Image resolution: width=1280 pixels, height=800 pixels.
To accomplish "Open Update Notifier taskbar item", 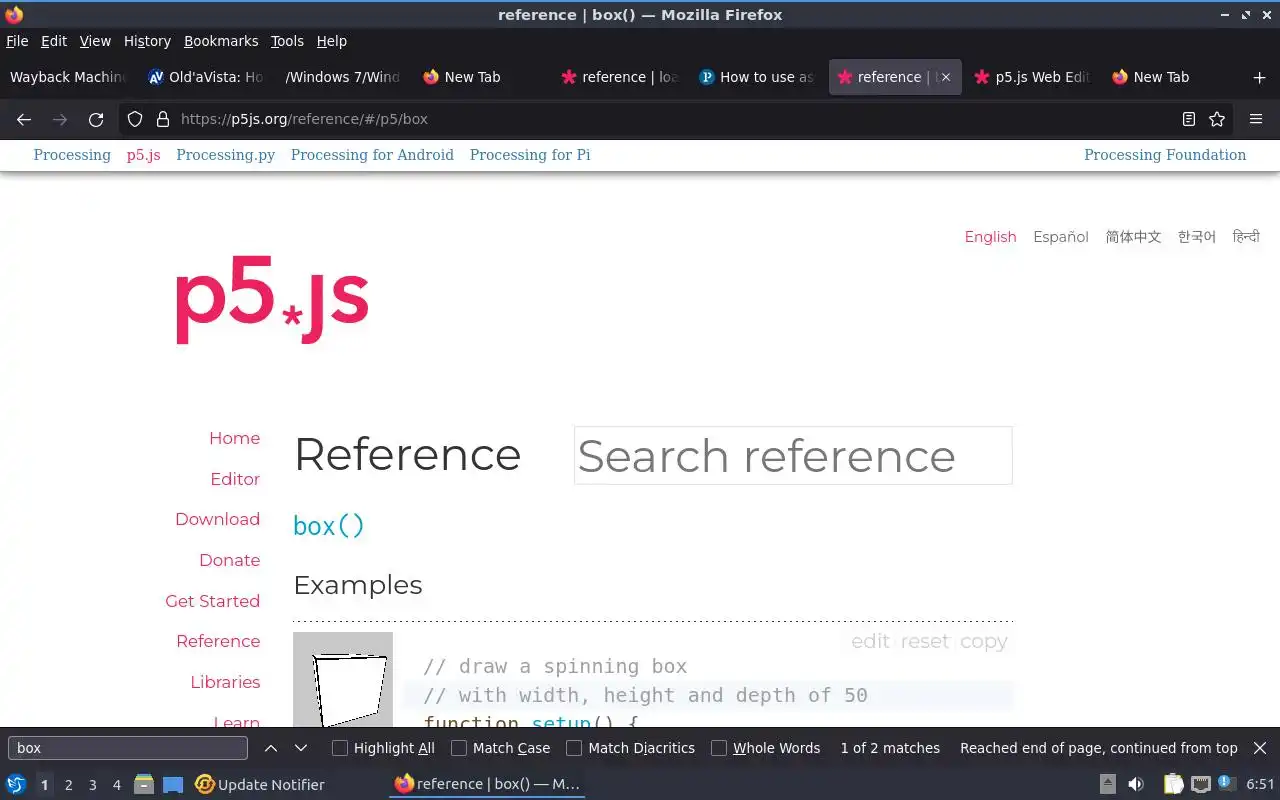I will tap(260, 784).
